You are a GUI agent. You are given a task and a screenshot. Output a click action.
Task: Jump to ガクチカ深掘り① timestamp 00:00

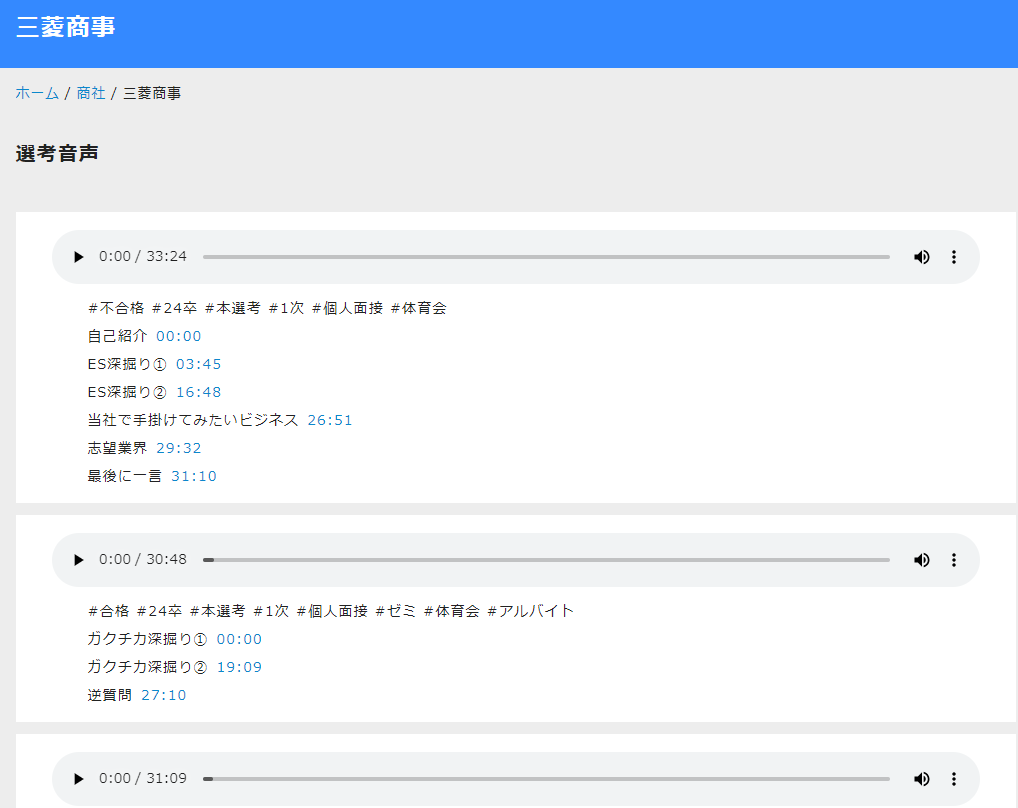[239, 639]
